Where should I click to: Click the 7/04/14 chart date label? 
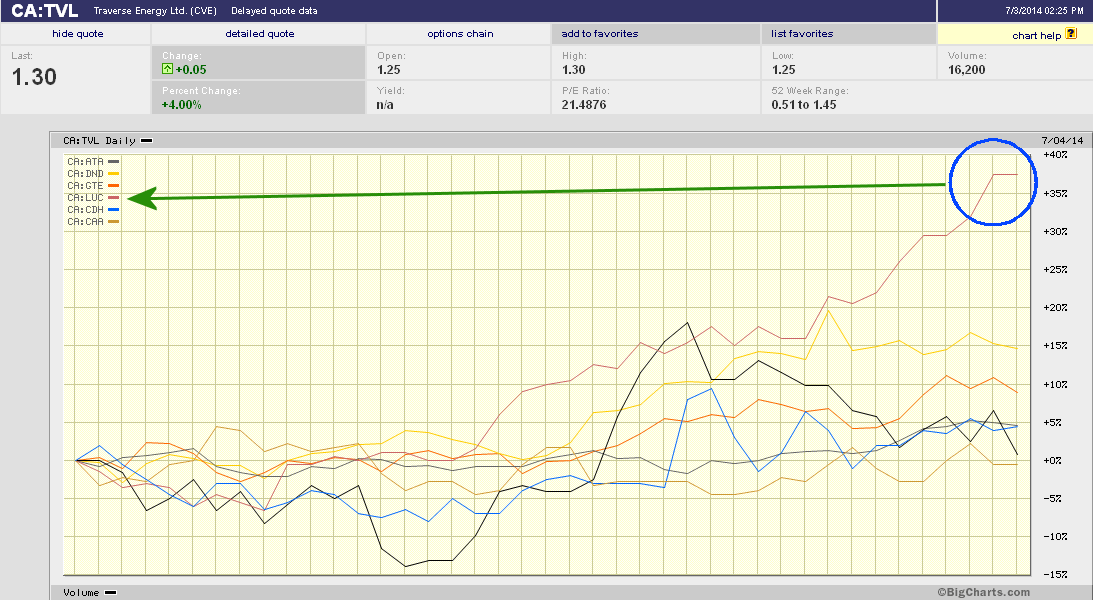tap(1062, 141)
